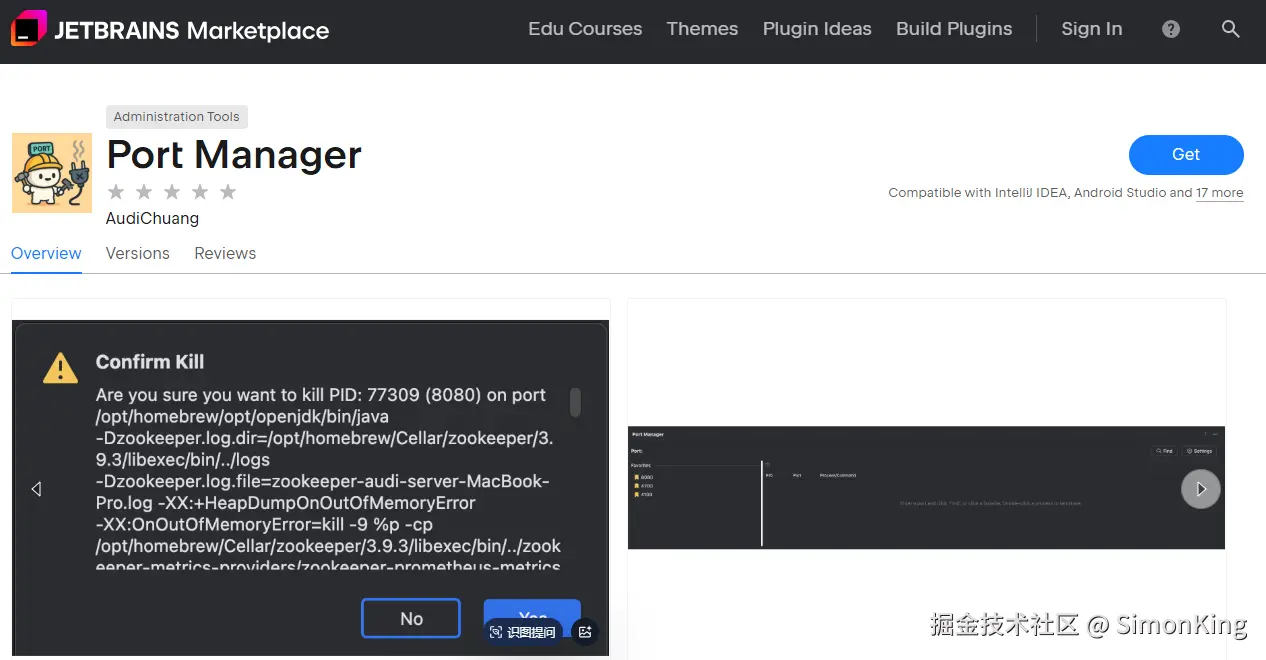Select the Administration Tools tag
The height and width of the screenshot is (660, 1266).
pos(176,117)
